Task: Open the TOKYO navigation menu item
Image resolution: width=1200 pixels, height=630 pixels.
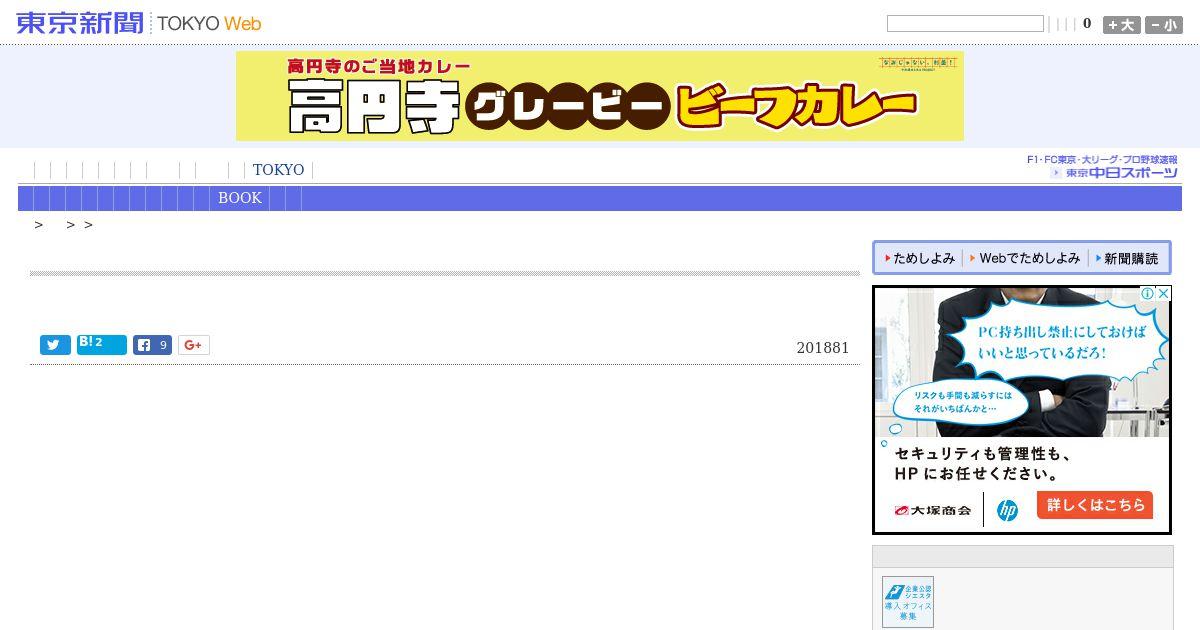Action: (x=278, y=170)
